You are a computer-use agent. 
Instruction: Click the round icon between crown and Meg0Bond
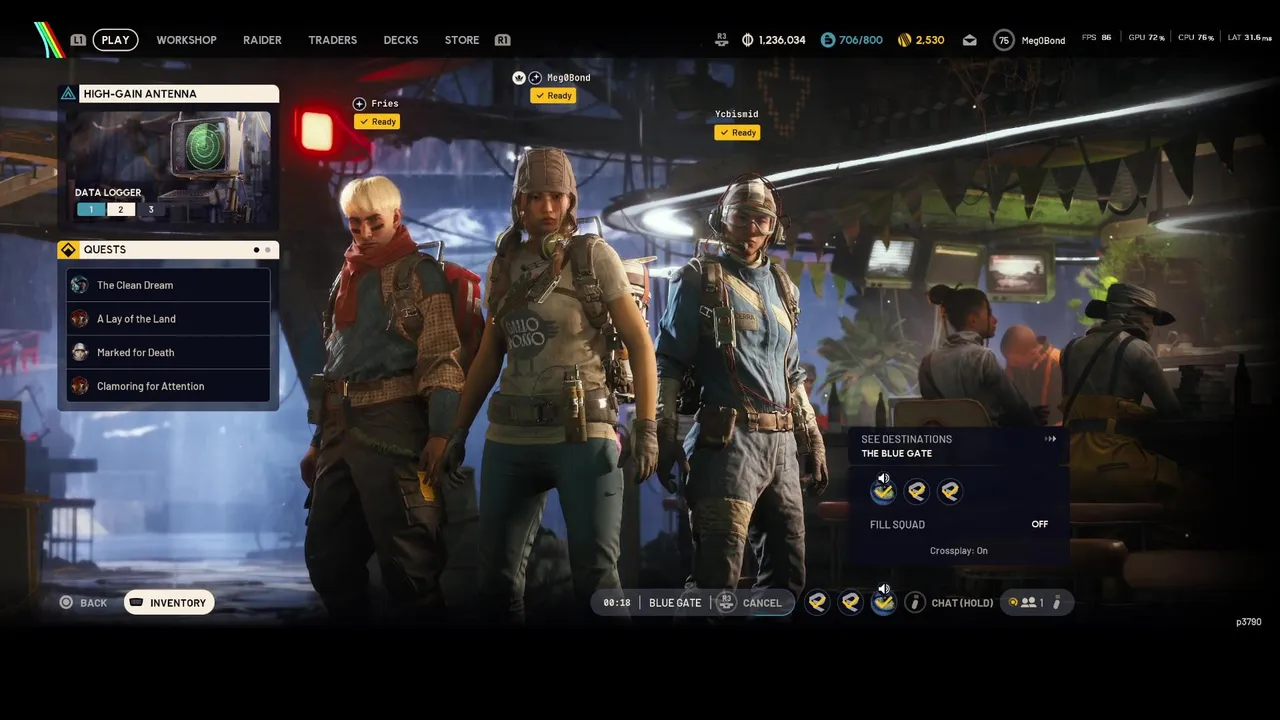click(x=535, y=78)
